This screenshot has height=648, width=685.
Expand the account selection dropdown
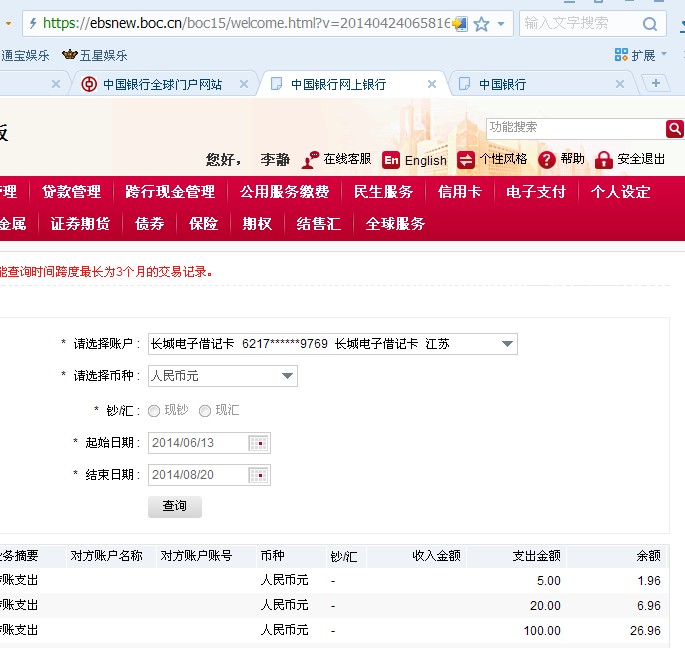tap(506, 344)
